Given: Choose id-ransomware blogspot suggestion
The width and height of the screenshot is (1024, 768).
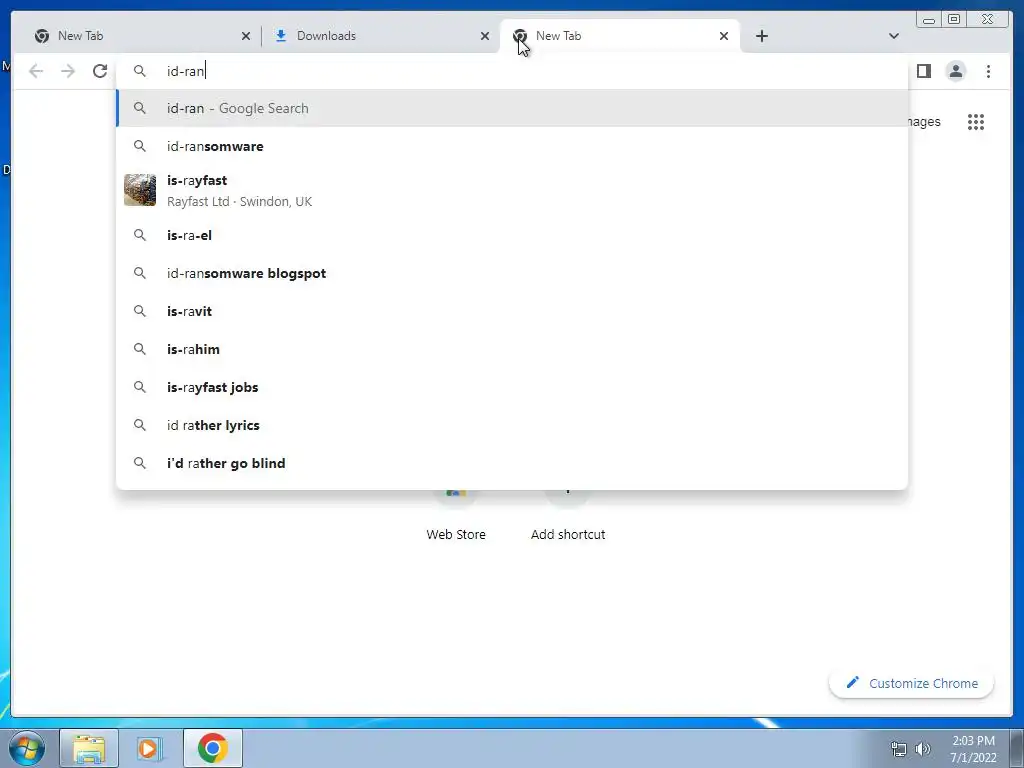Looking at the screenshot, I should click(x=512, y=273).
